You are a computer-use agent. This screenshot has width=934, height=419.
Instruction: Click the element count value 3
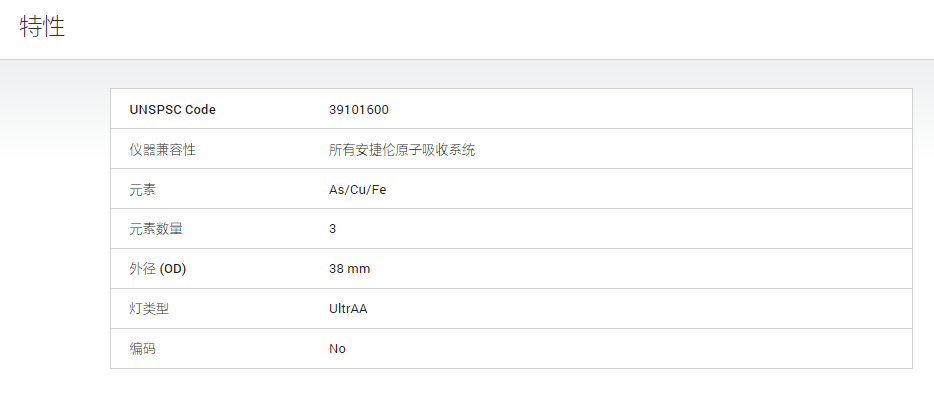332,229
